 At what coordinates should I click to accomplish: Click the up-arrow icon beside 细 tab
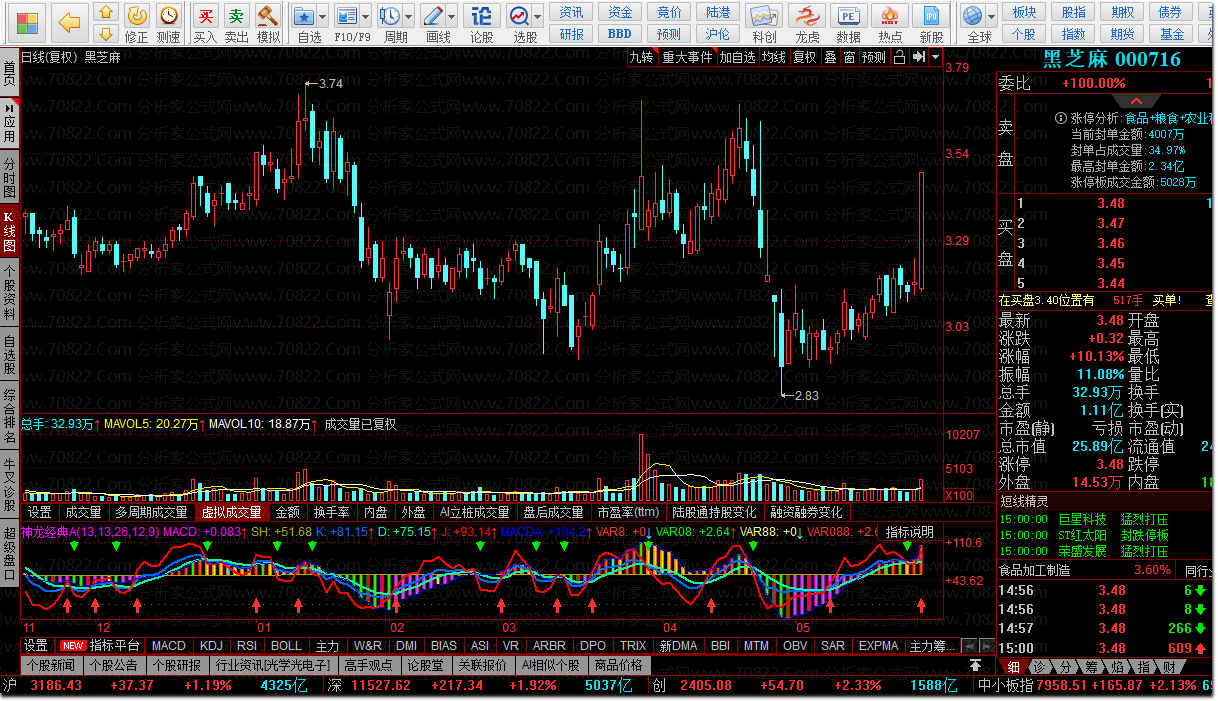tap(975, 666)
